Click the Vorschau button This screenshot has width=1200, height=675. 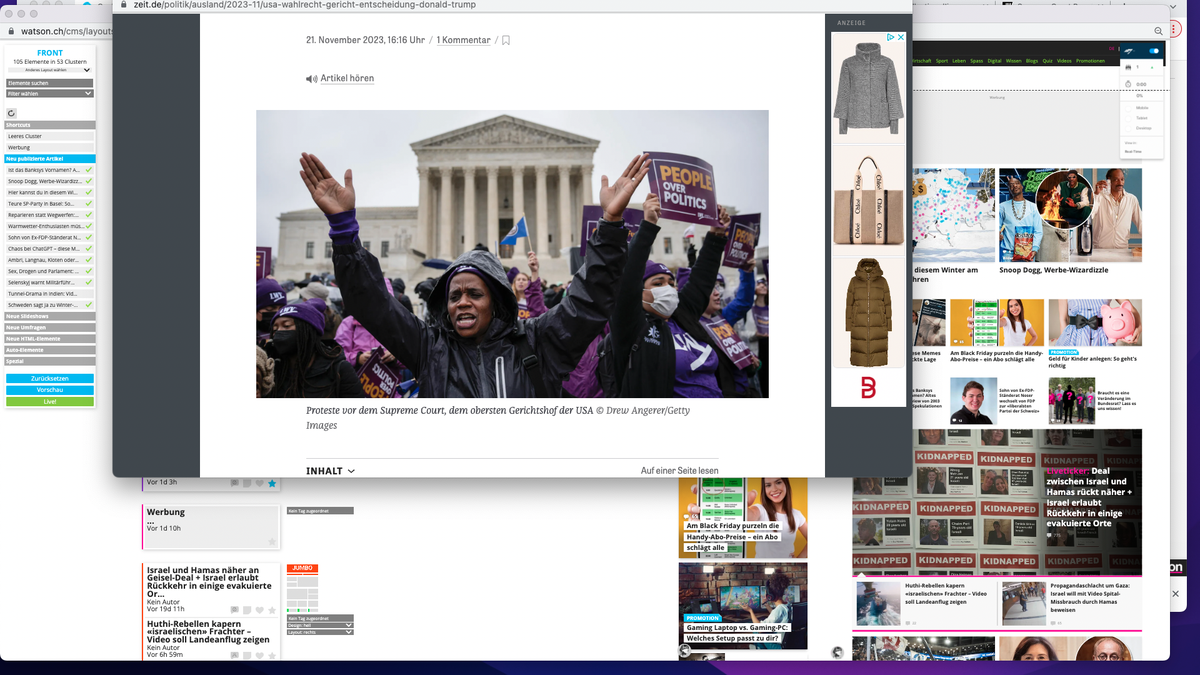pyautogui.click(x=50, y=390)
